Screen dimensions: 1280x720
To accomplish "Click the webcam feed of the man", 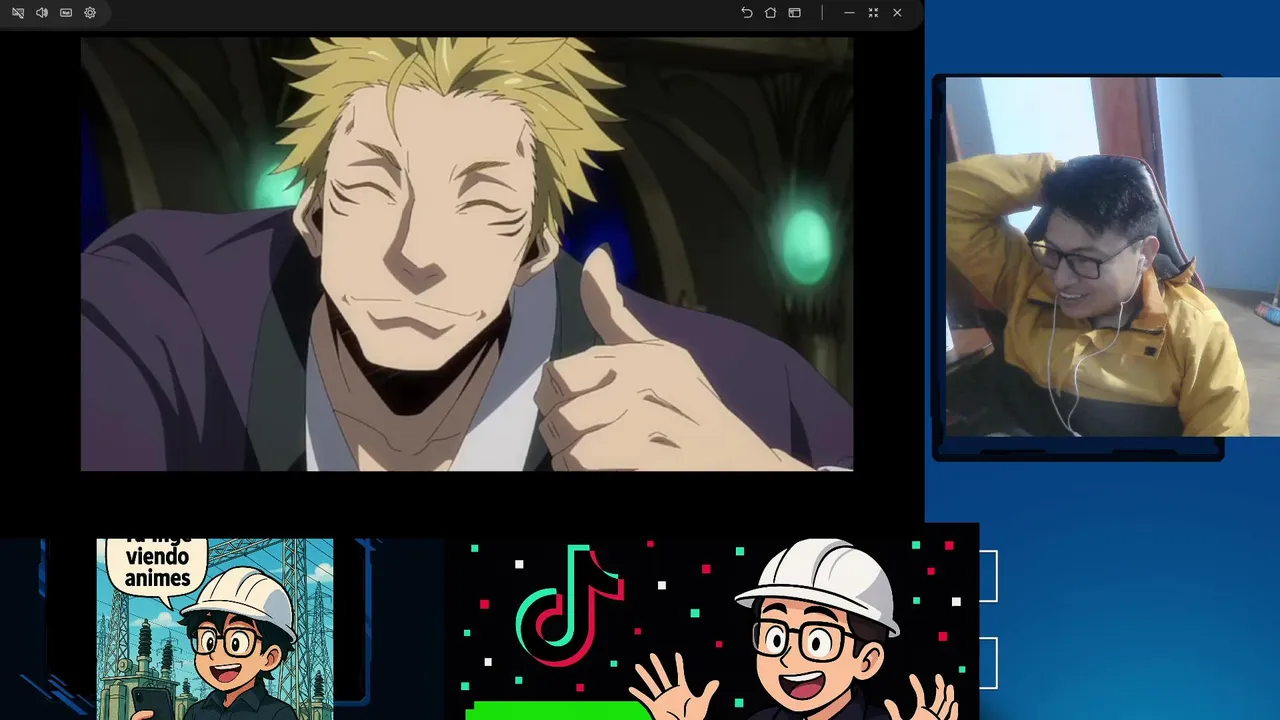I will pyautogui.click(x=1112, y=257).
